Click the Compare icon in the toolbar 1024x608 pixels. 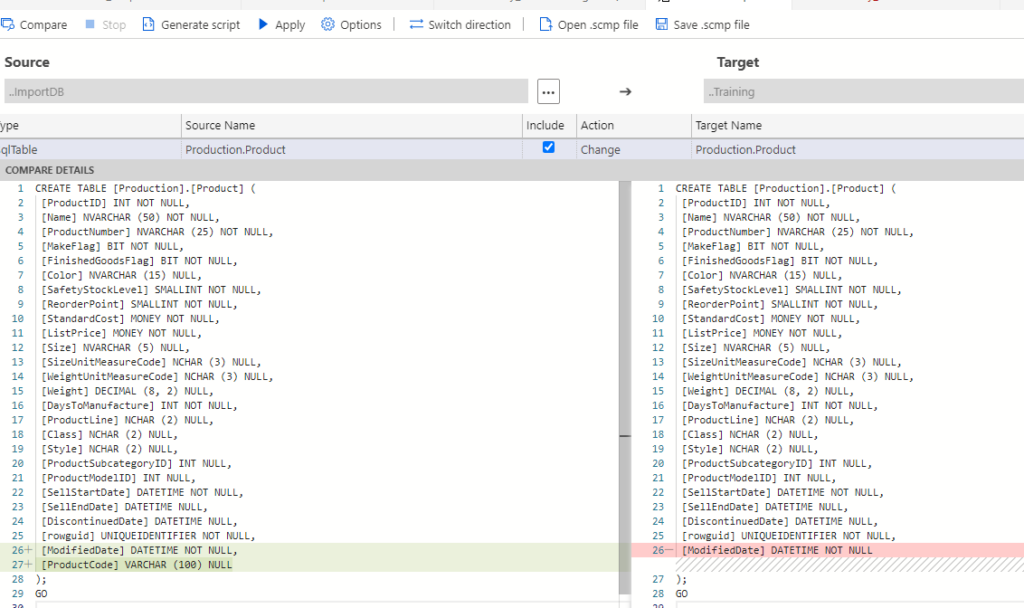pos(8,25)
